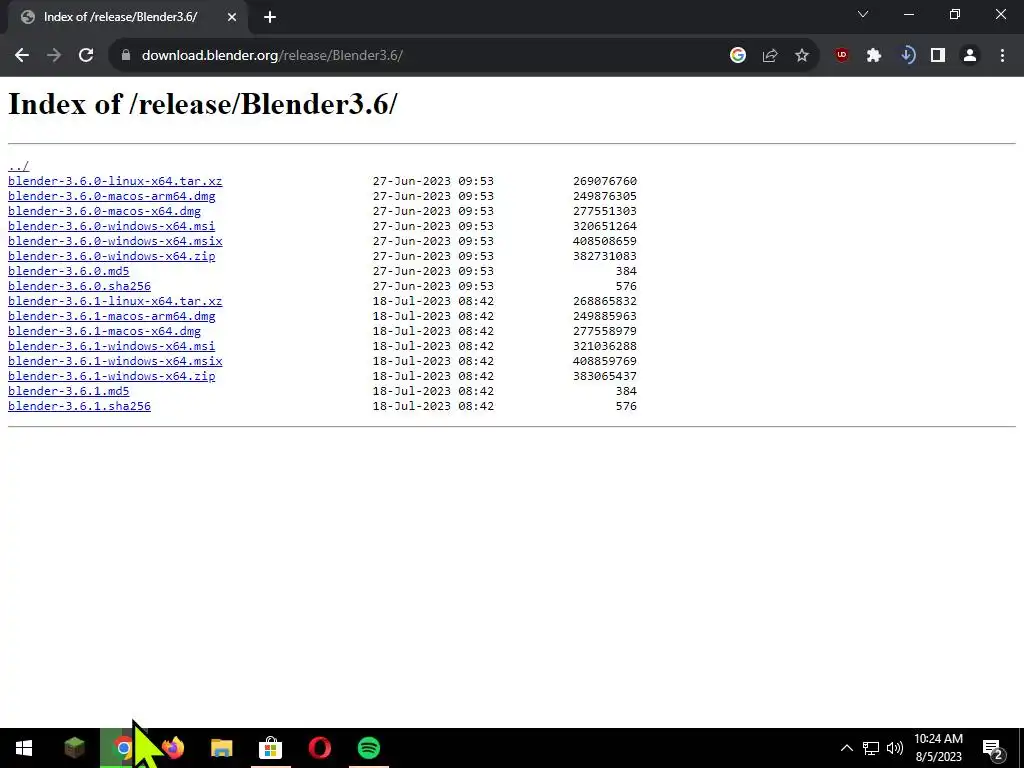Download blender-3.6.0-windows-x64.msi
Viewport: 1024px width, 768px height.
tap(112, 226)
